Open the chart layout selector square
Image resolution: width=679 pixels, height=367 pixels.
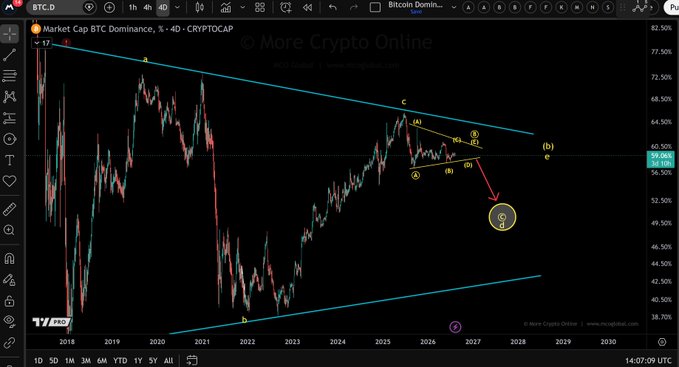coord(375,7)
